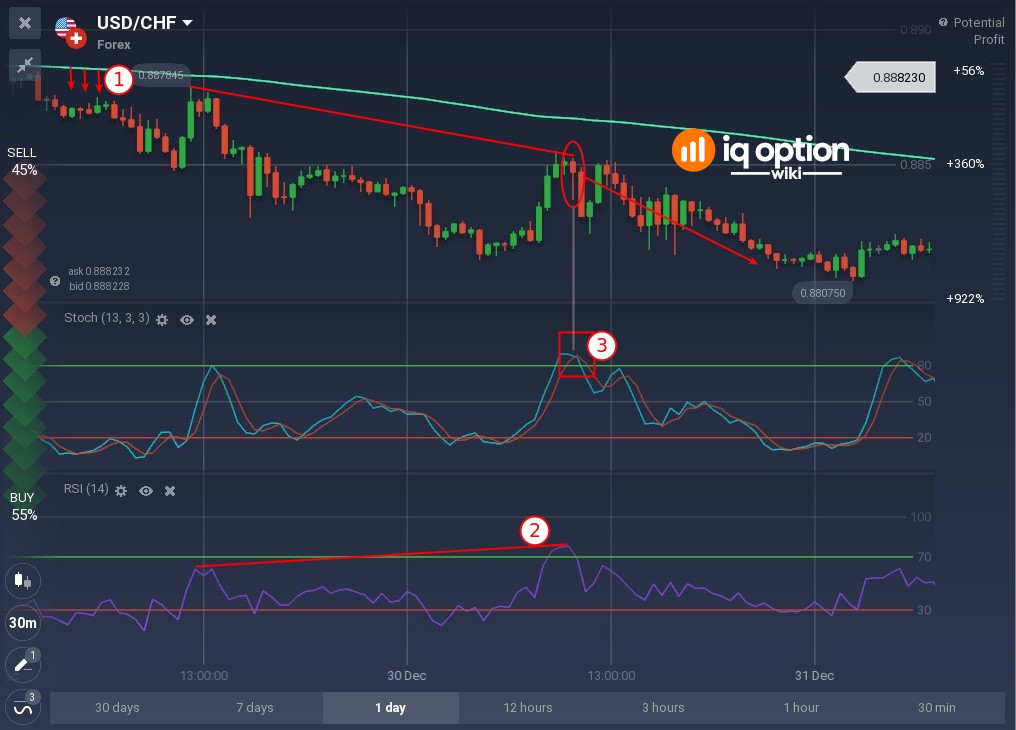The image size is (1016, 730).
Task: Remove the RSI indicator with X
Action: pos(170,491)
